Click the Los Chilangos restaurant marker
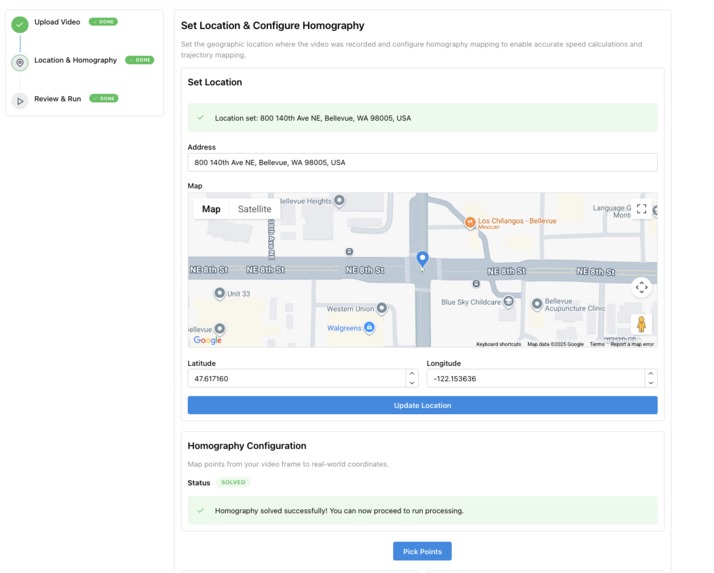714x573 pixels. click(x=469, y=223)
